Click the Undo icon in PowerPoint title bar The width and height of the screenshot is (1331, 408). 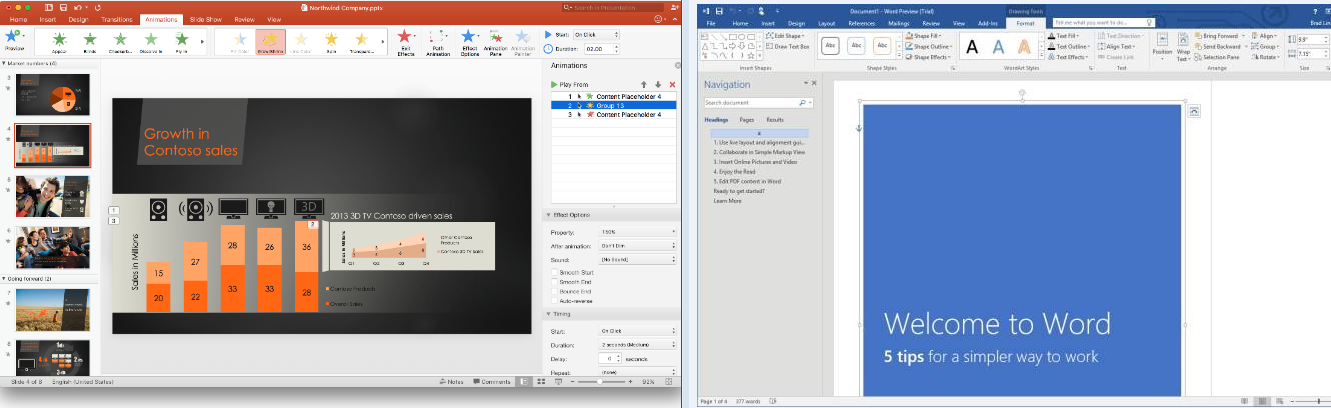(79, 7)
